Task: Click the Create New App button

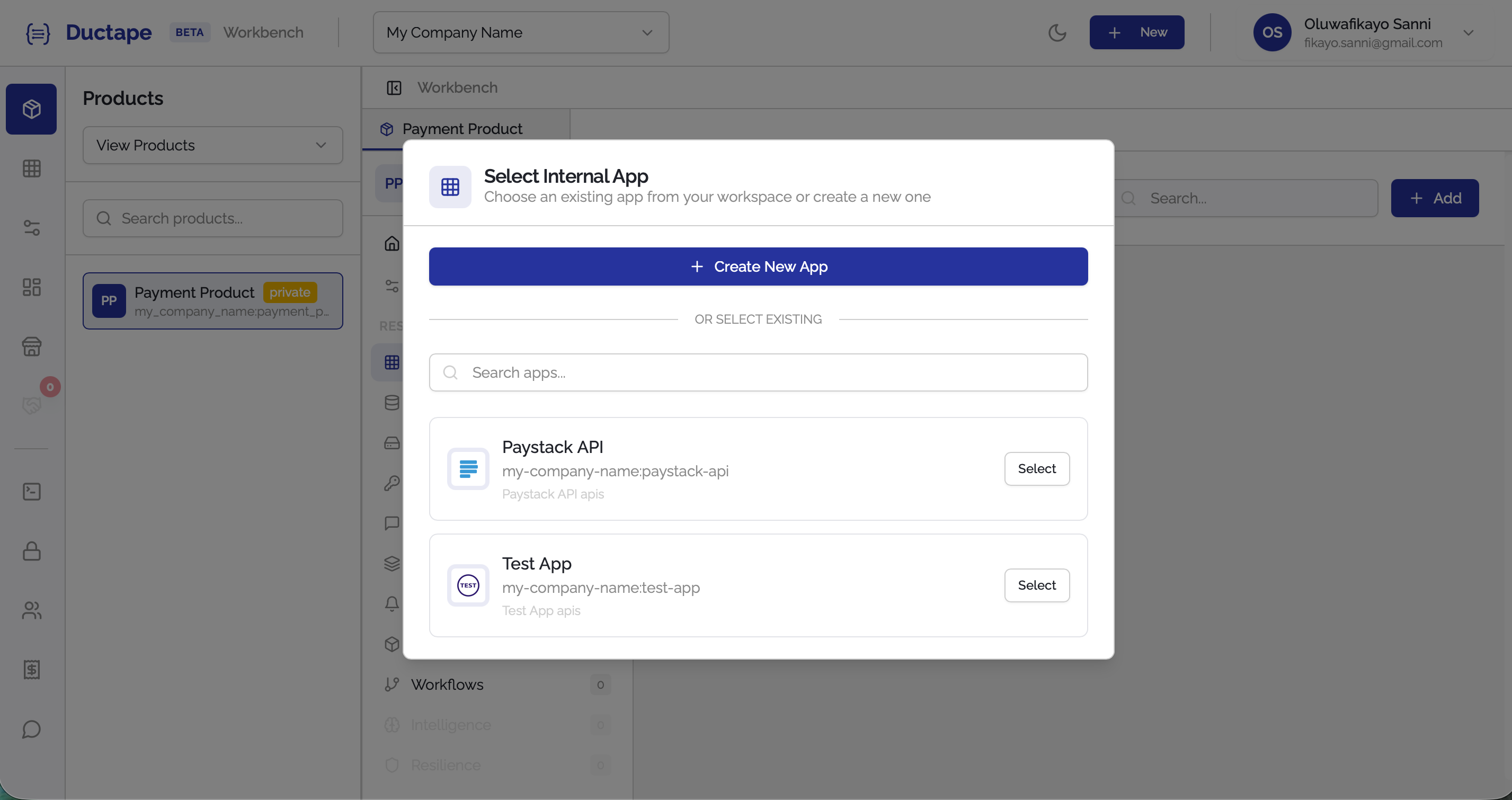Action: 758,266
